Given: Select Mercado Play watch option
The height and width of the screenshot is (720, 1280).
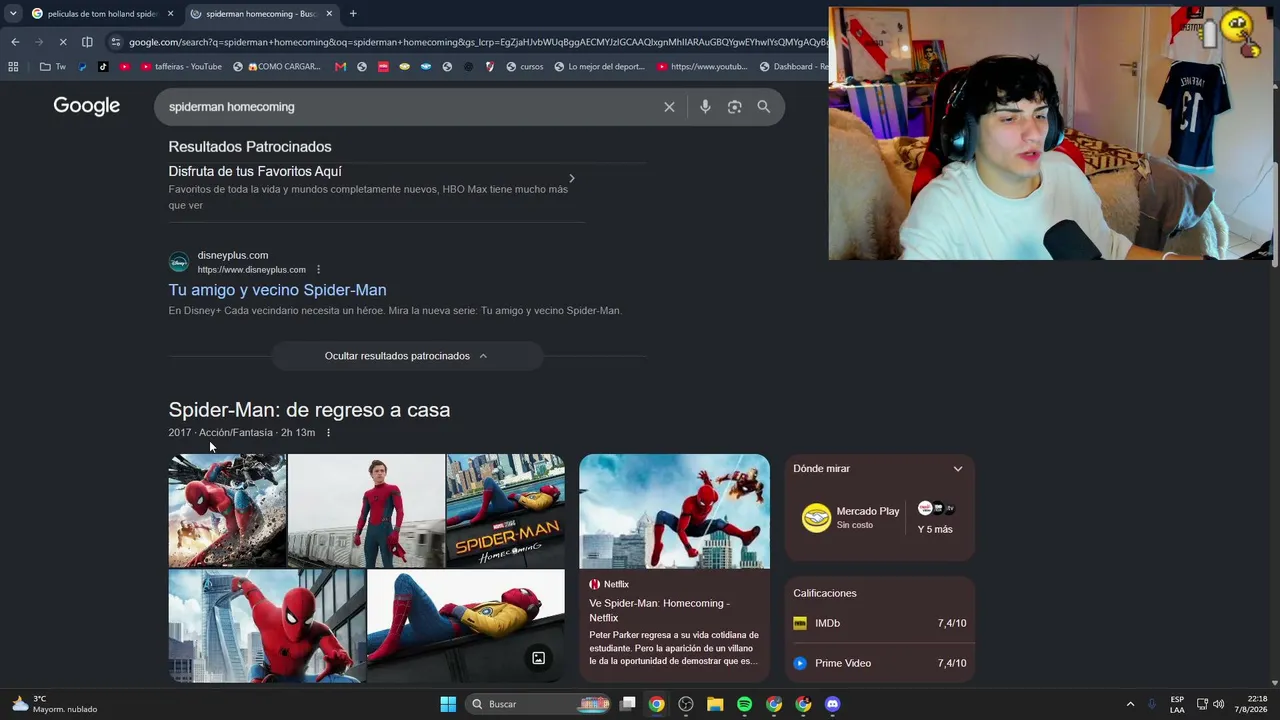Looking at the screenshot, I should tap(852, 517).
